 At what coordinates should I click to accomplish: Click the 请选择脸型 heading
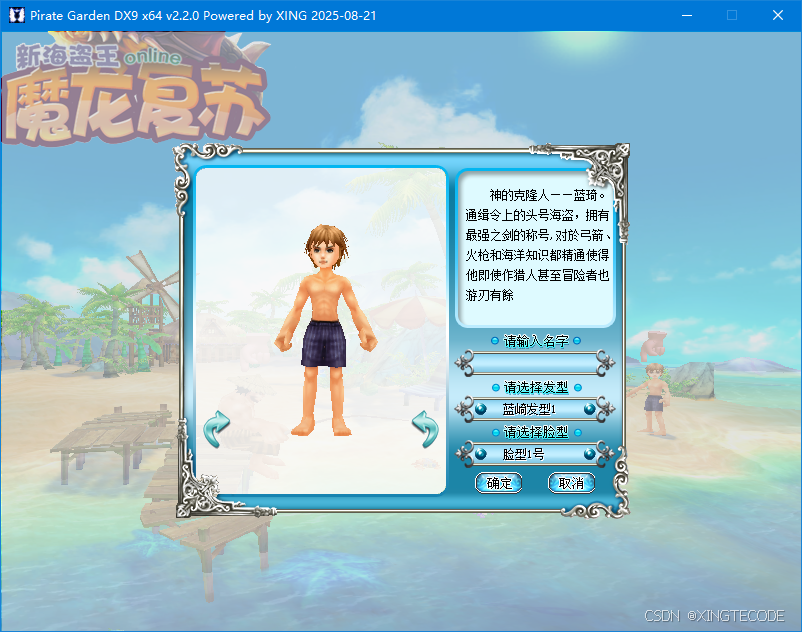(536, 433)
